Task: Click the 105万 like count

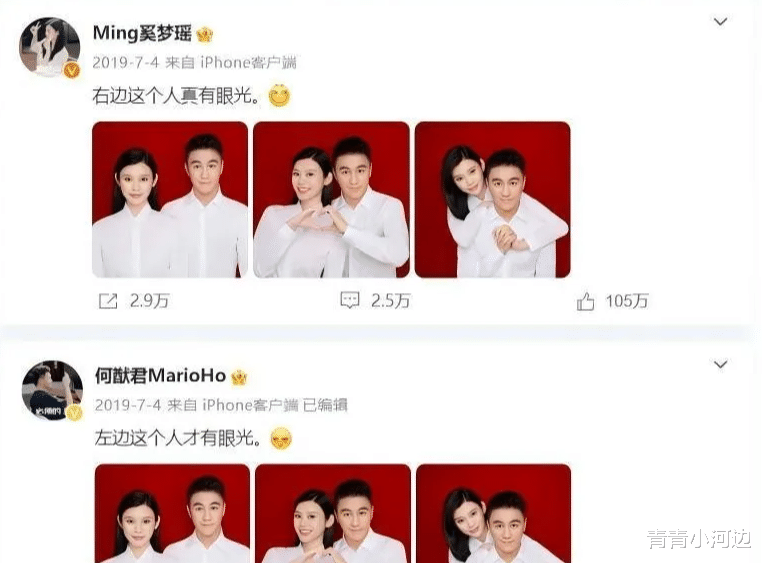Action: (627, 301)
